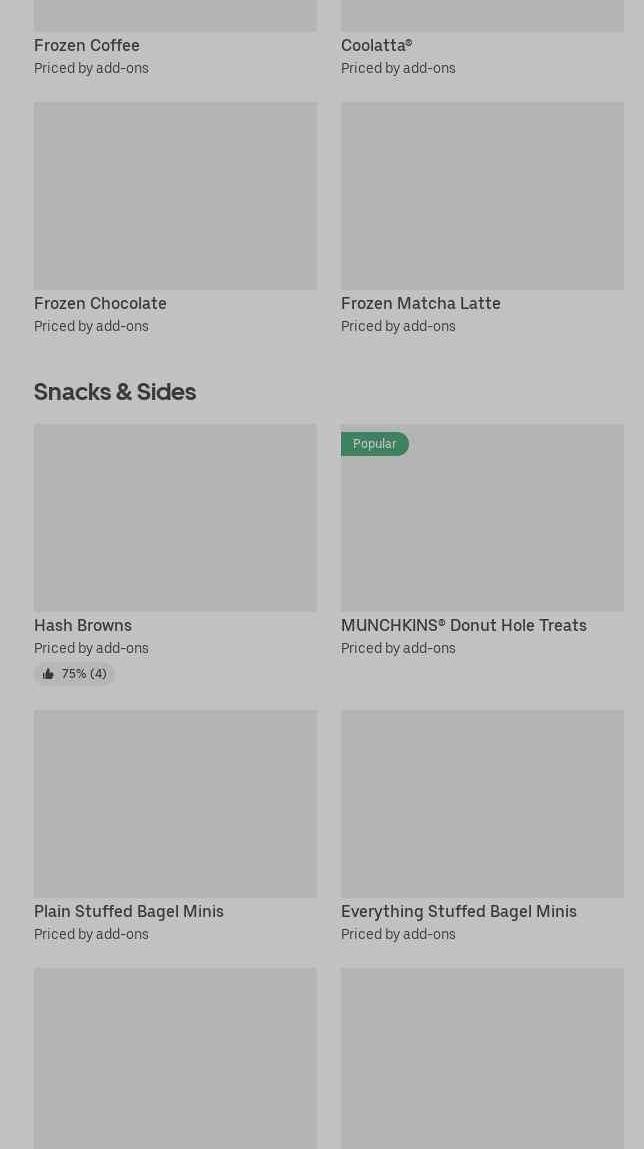Open the Hash Browns title
The width and height of the screenshot is (644, 1149).
(x=83, y=625)
